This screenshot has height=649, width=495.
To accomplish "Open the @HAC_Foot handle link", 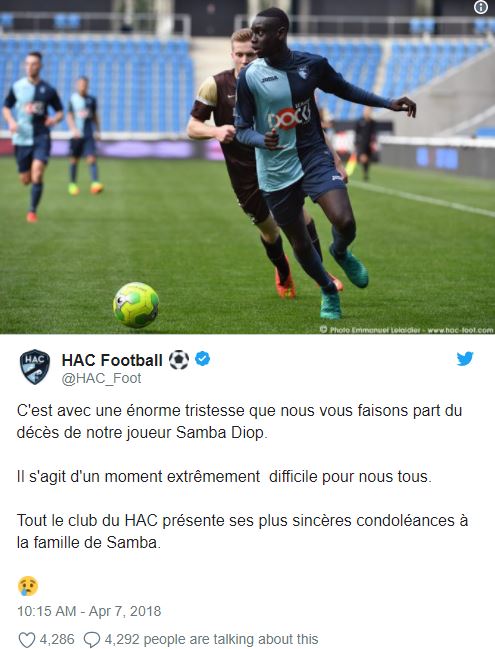I will click(101, 378).
